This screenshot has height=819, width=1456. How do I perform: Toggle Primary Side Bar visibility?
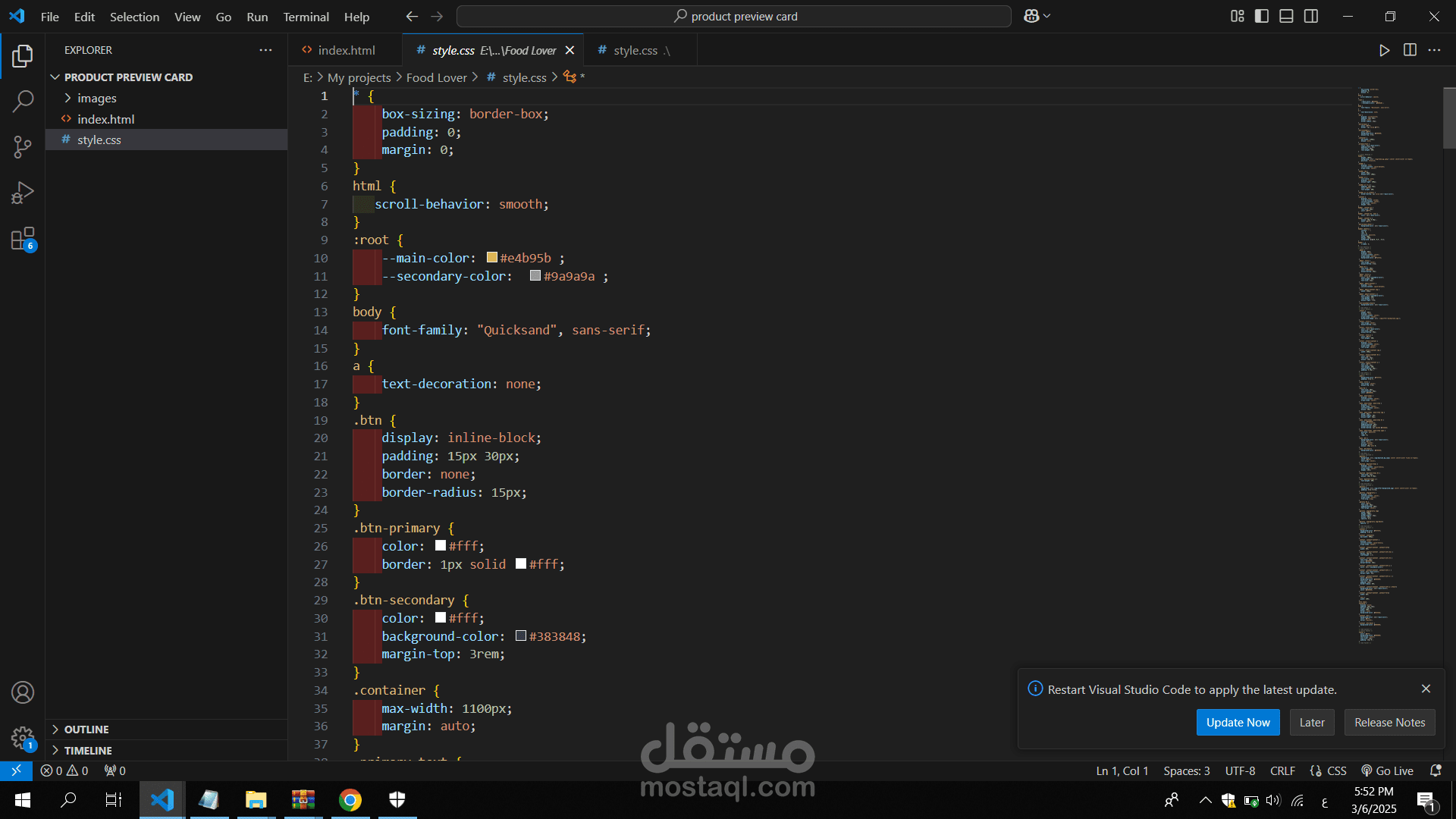(x=1262, y=16)
